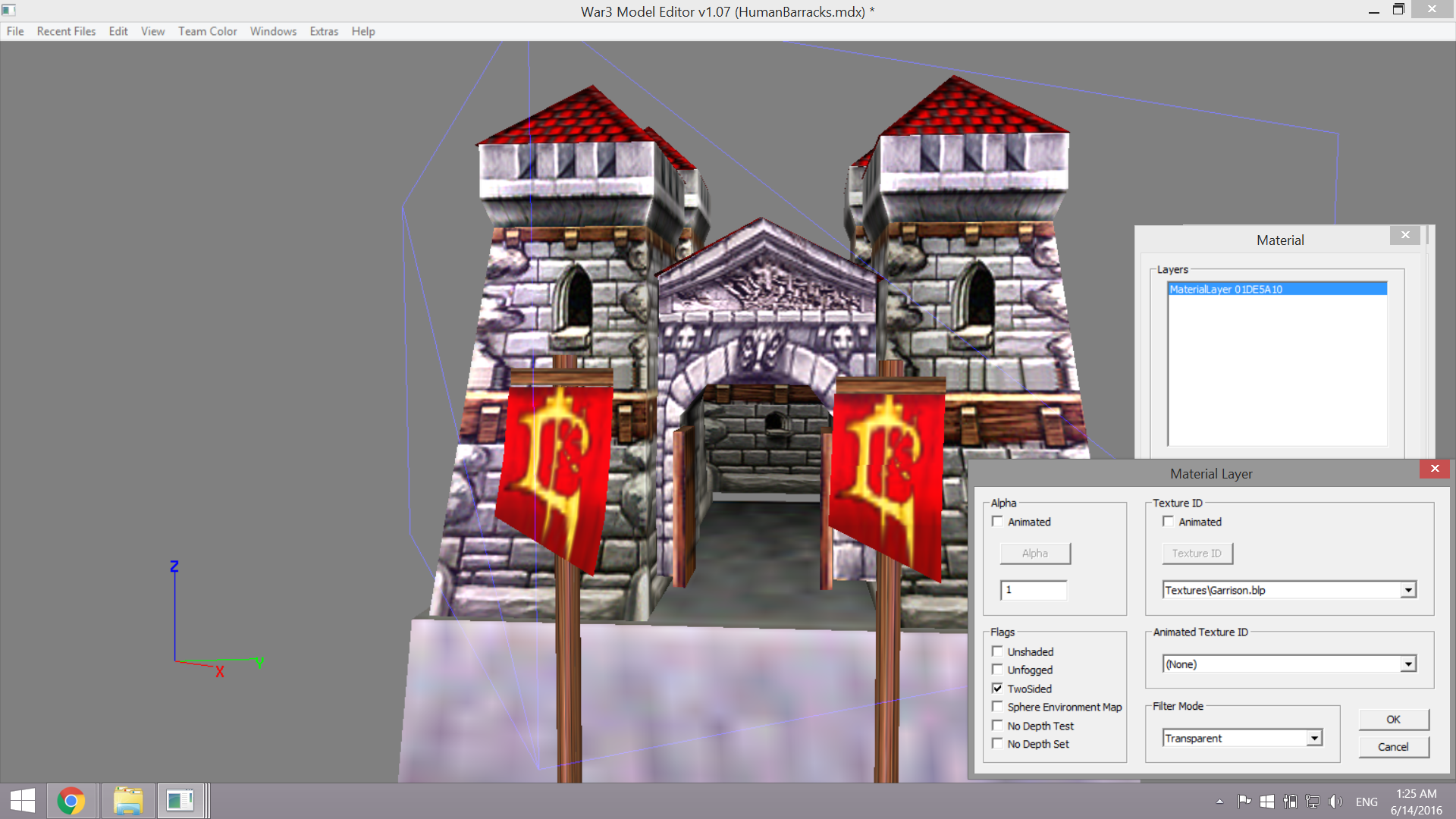
Task: Confirm Material Layer with OK
Action: pyautogui.click(x=1394, y=720)
